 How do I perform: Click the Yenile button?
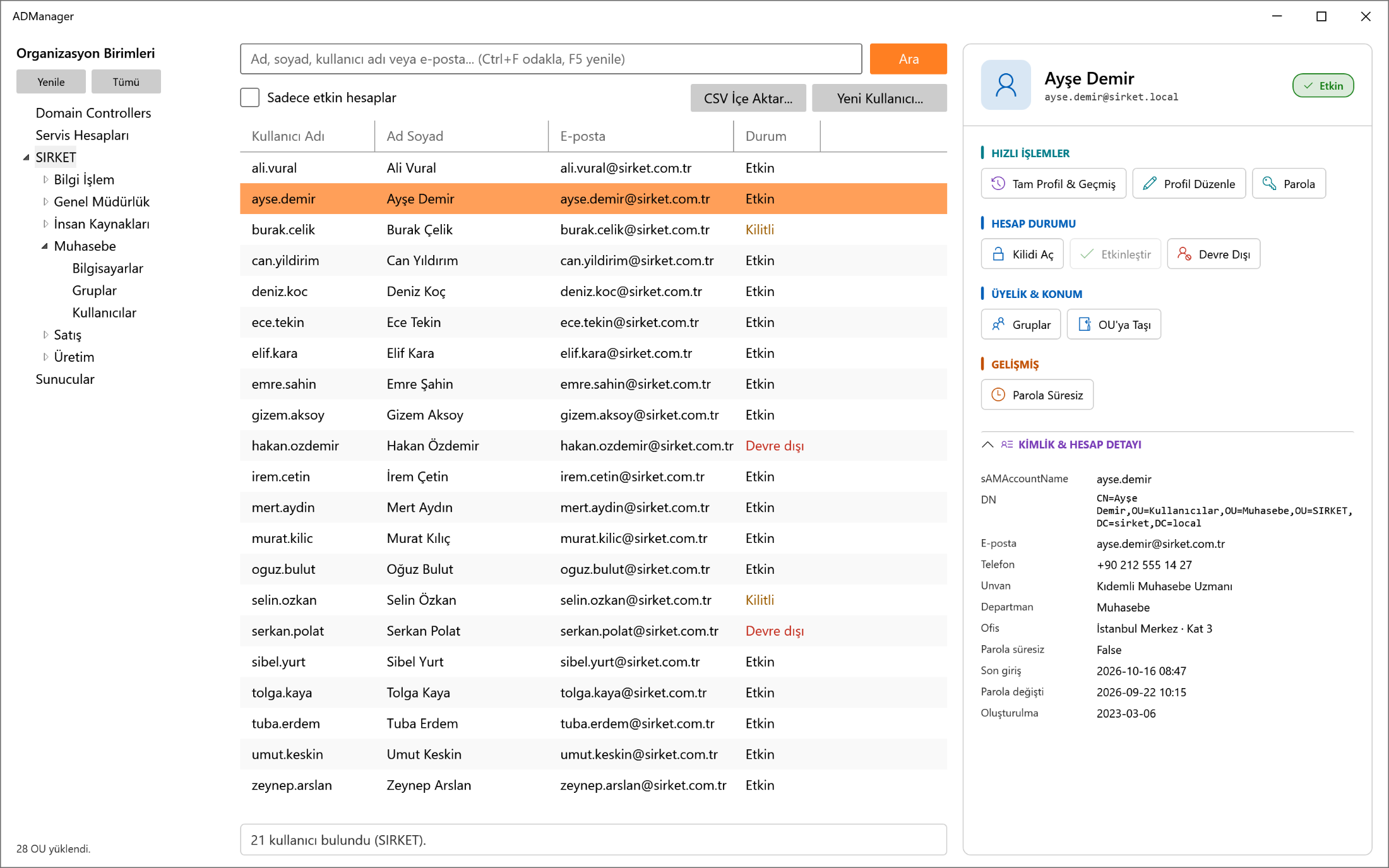(x=51, y=81)
